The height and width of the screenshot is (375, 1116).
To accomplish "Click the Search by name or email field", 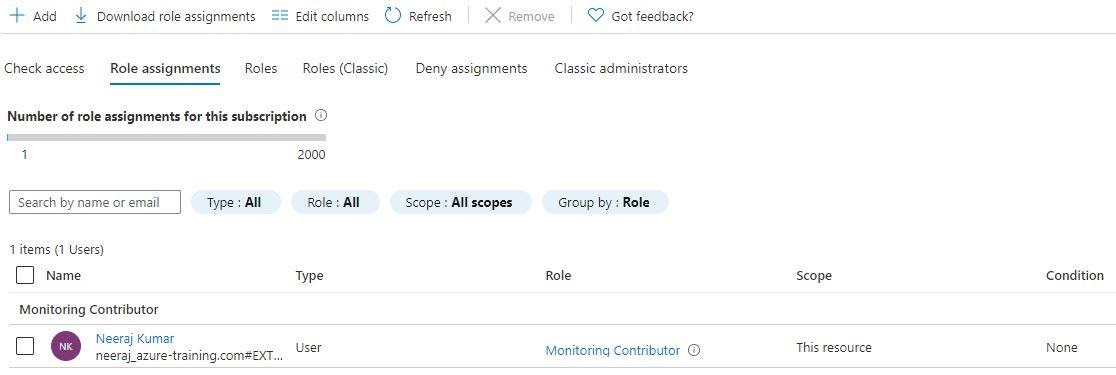I will point(95,202).
